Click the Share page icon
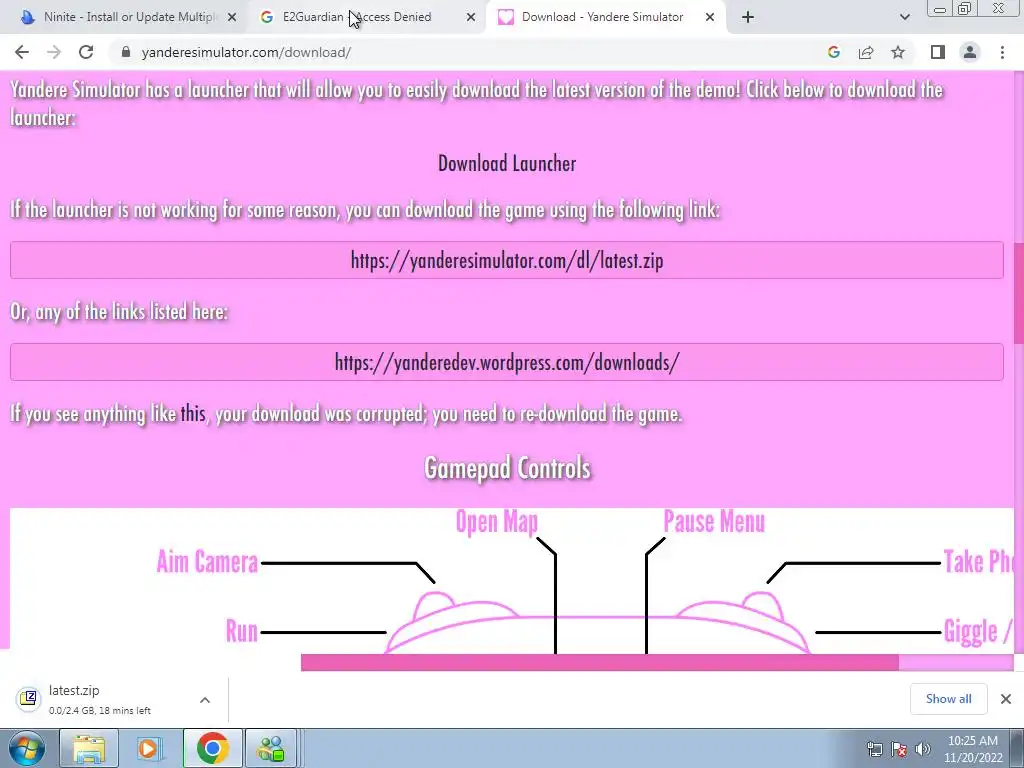Screen dimensions: 1024x768 [866, 52]
